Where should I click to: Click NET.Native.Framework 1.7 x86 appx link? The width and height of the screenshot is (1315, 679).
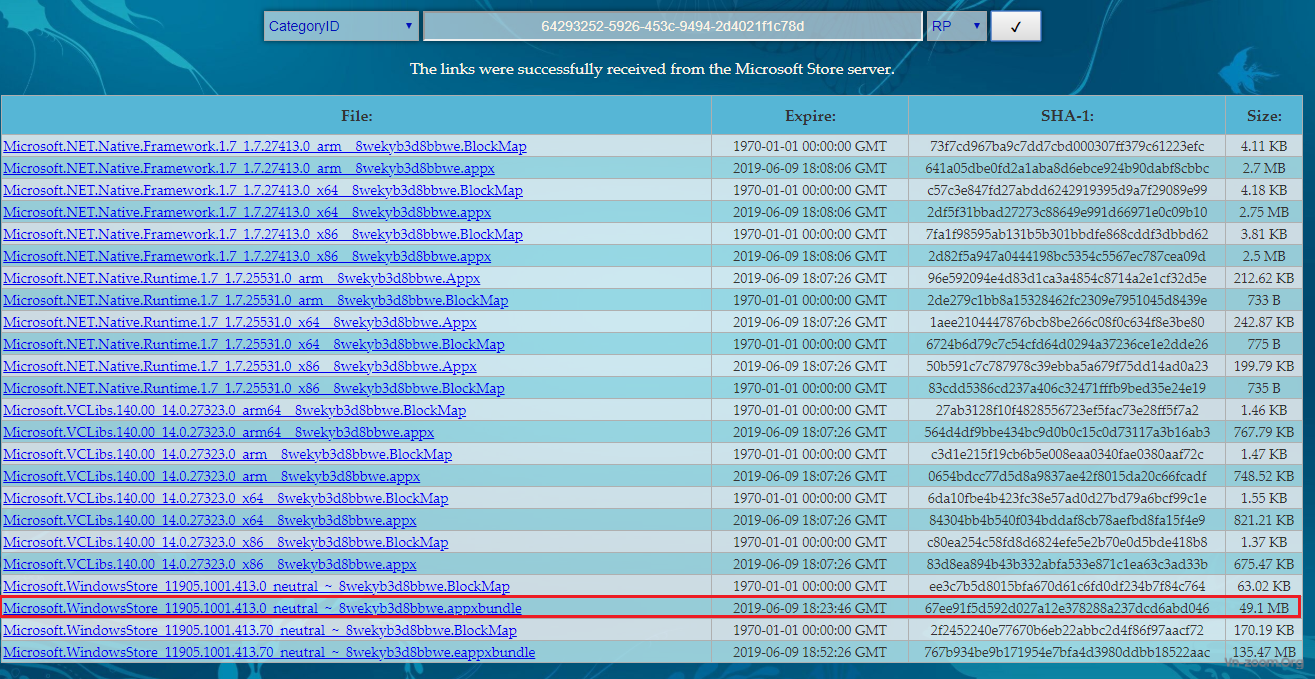click(x=247, y=256)
